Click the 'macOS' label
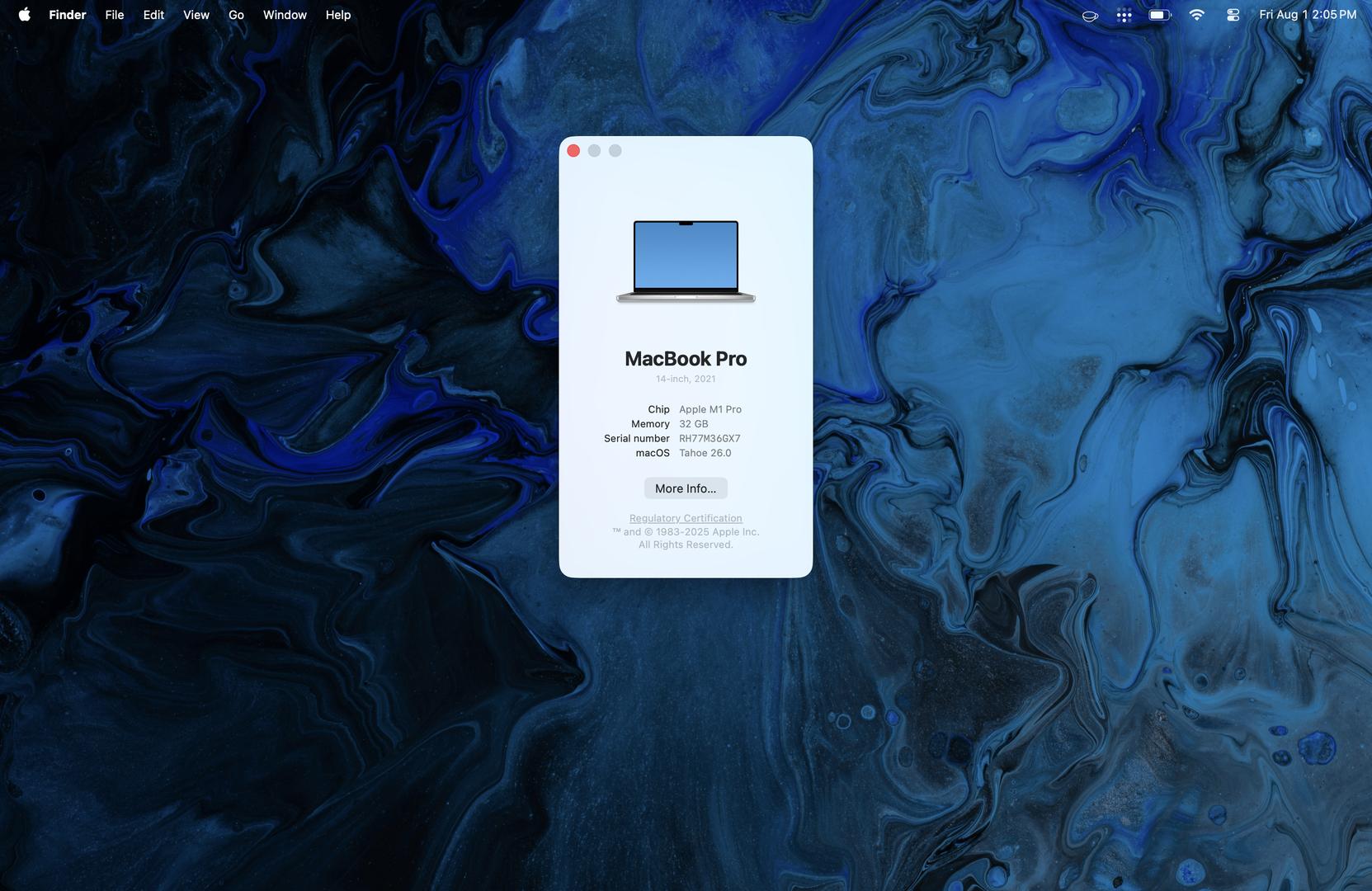This screenshot has width=1372, height=891. click(653, 453)
